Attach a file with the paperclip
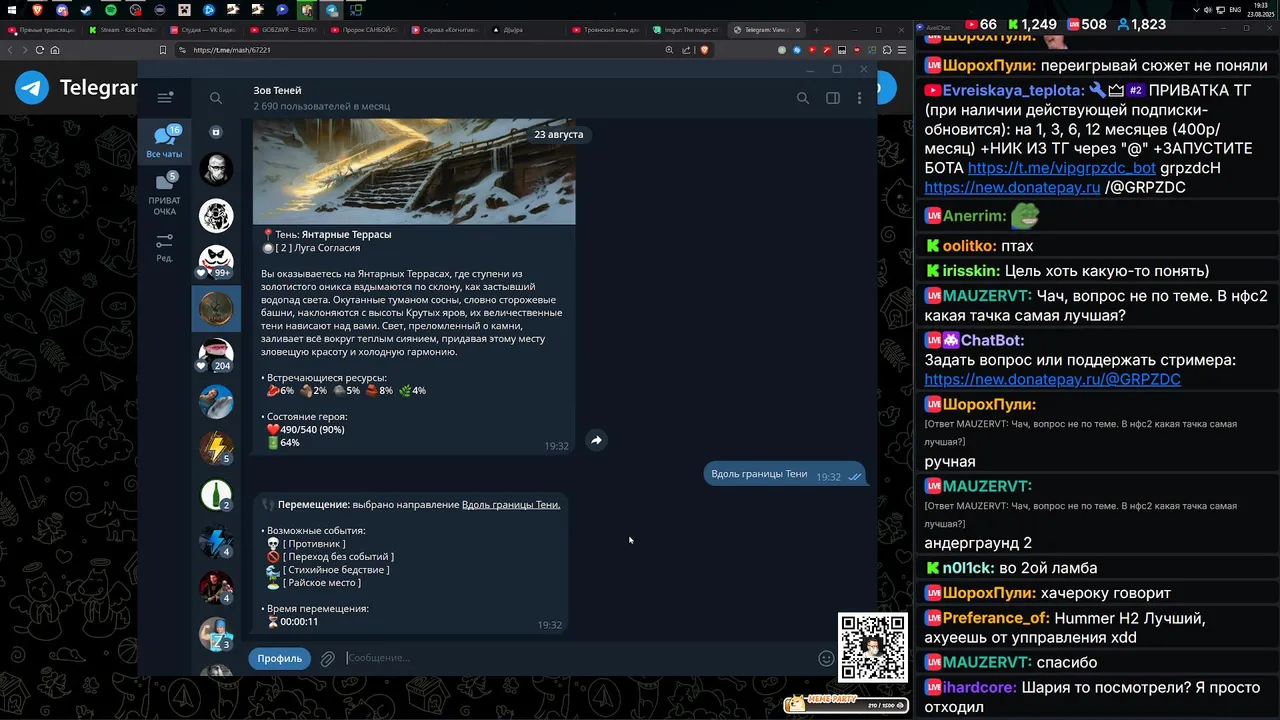The width and height of the screenshot is (1280, 720). [327, 658]
